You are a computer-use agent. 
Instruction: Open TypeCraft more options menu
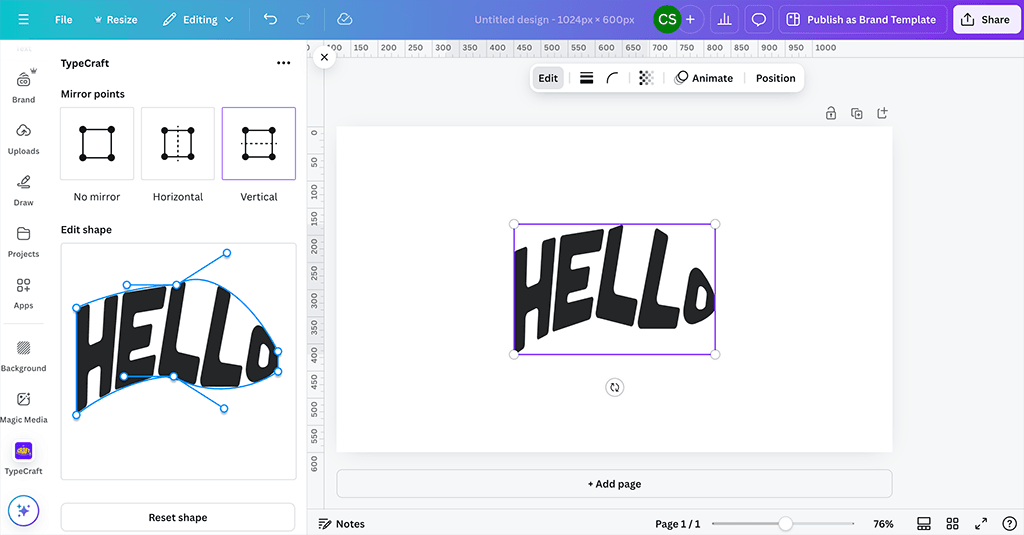click(x=283, y=63)
